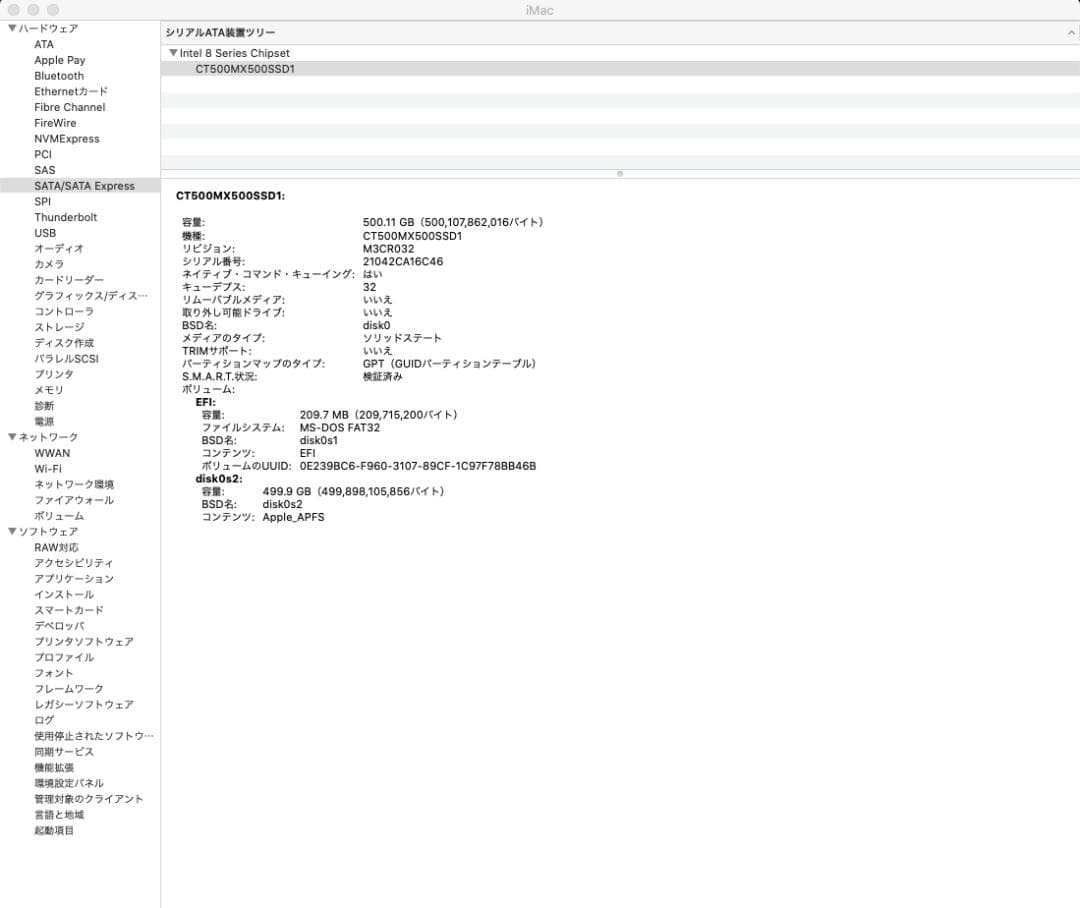This screenshot has width=1080, height=908.
Task: Select the NVMExpress entry
Action: 67,138
